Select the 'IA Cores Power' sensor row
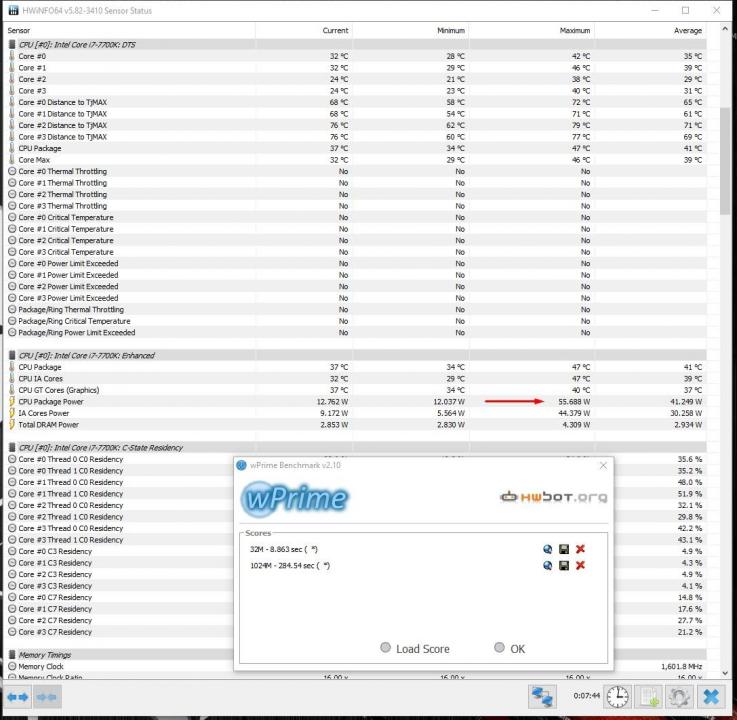 [357, 413]
